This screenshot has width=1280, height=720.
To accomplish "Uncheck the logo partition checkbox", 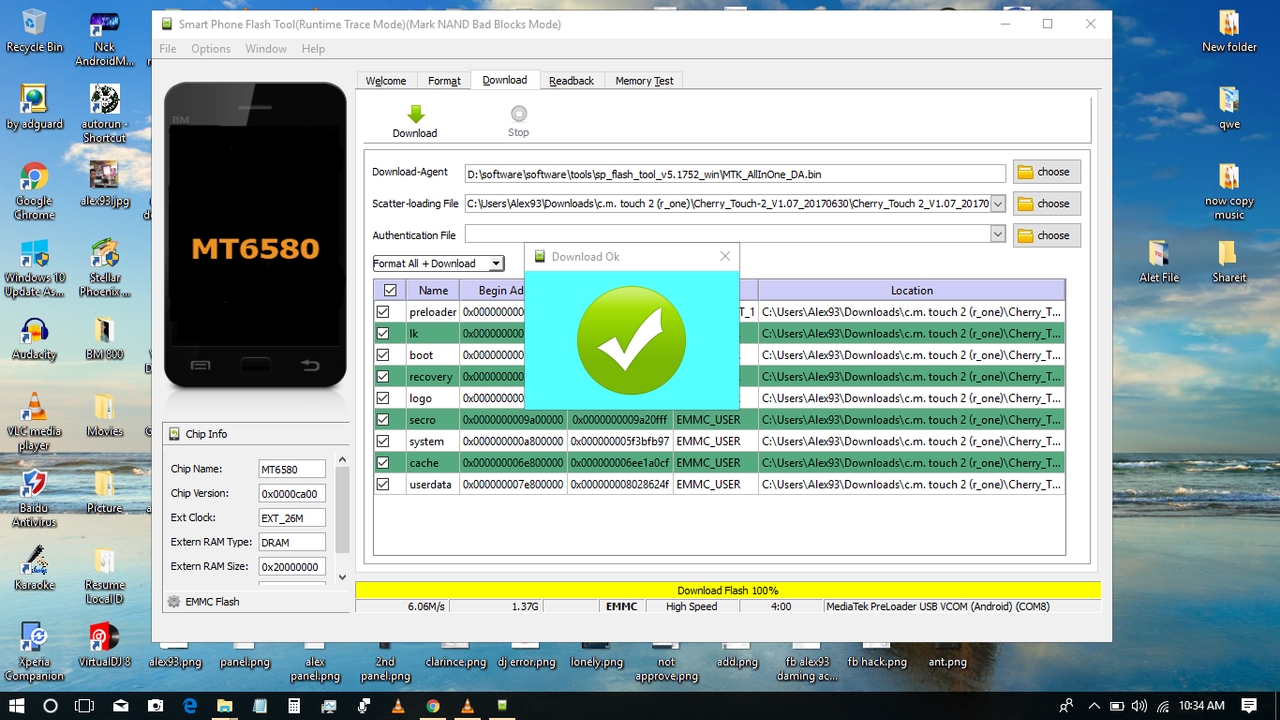I will click(383, 398).
